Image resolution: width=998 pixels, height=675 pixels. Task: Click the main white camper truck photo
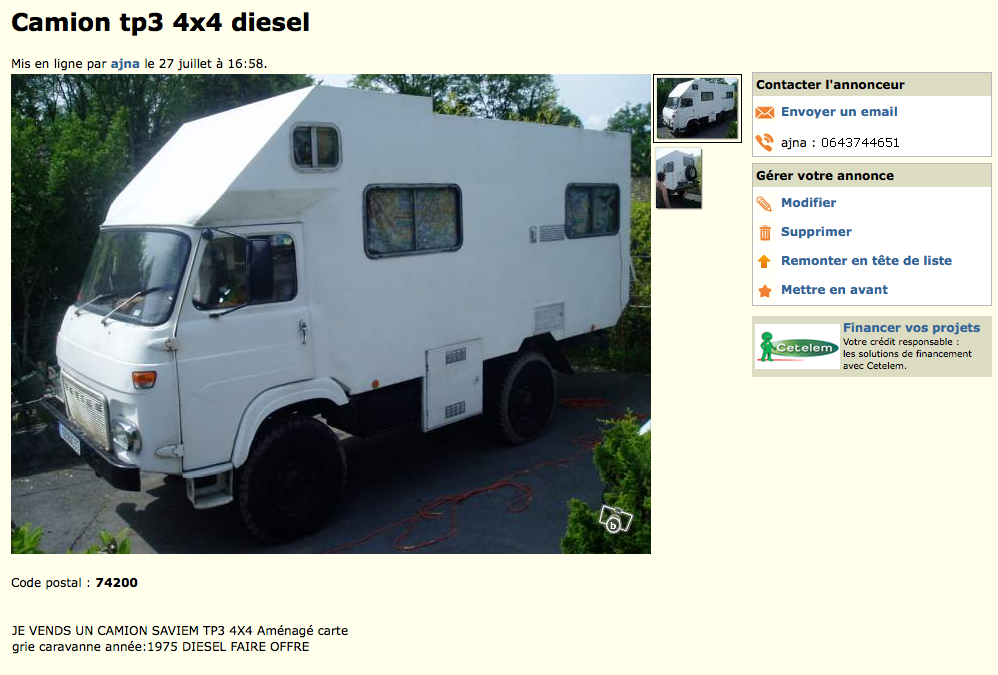click(331, 314)
